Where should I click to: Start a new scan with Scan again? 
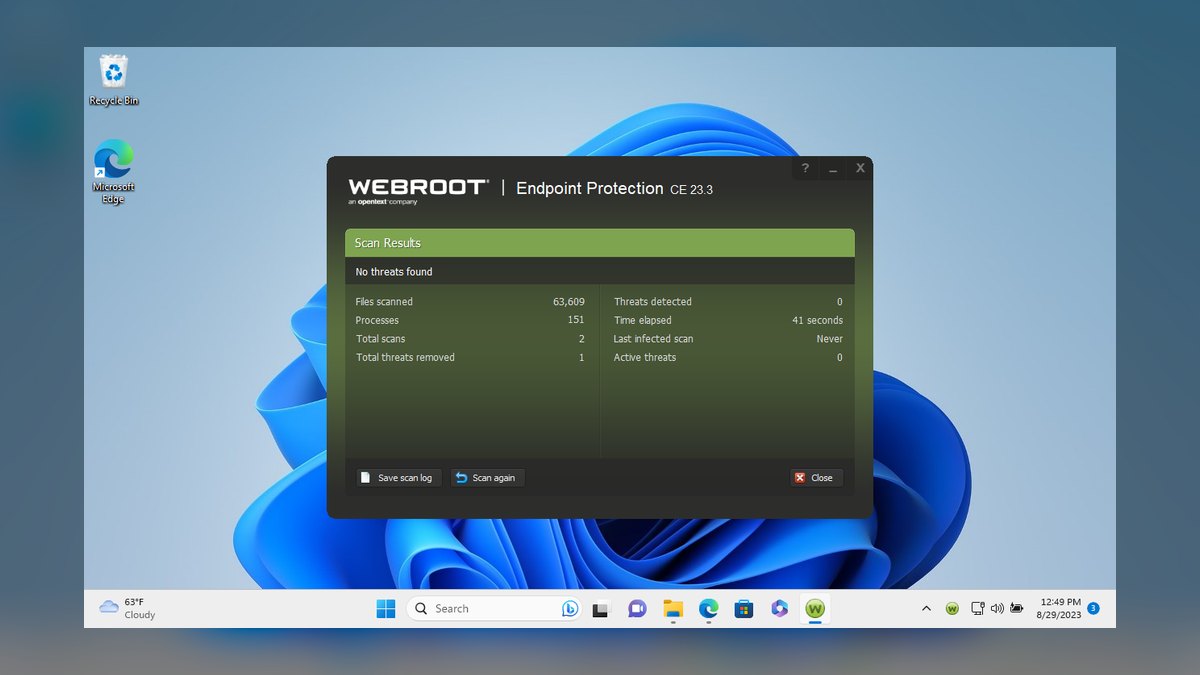coord(487,478)
